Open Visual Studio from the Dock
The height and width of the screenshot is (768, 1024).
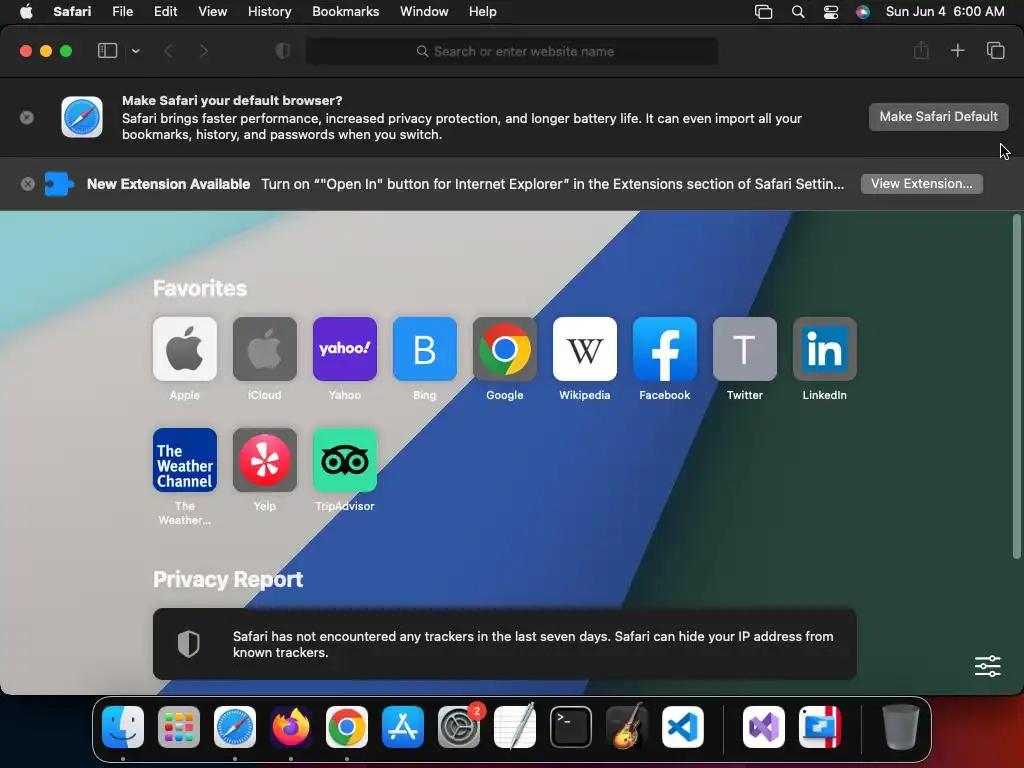[764, 727]
